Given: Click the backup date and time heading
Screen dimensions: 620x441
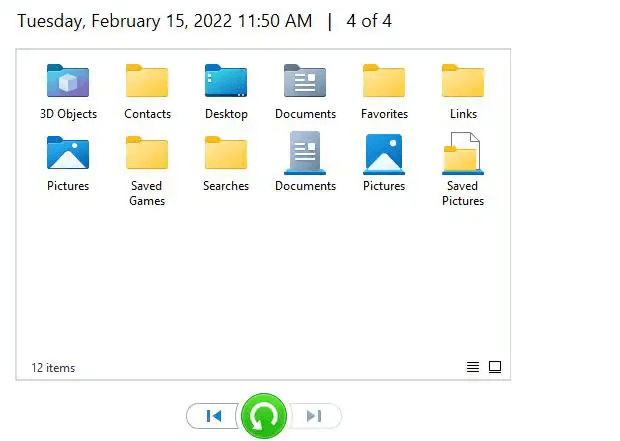Looking at the screenshot, I should click(x=164, y=21).
